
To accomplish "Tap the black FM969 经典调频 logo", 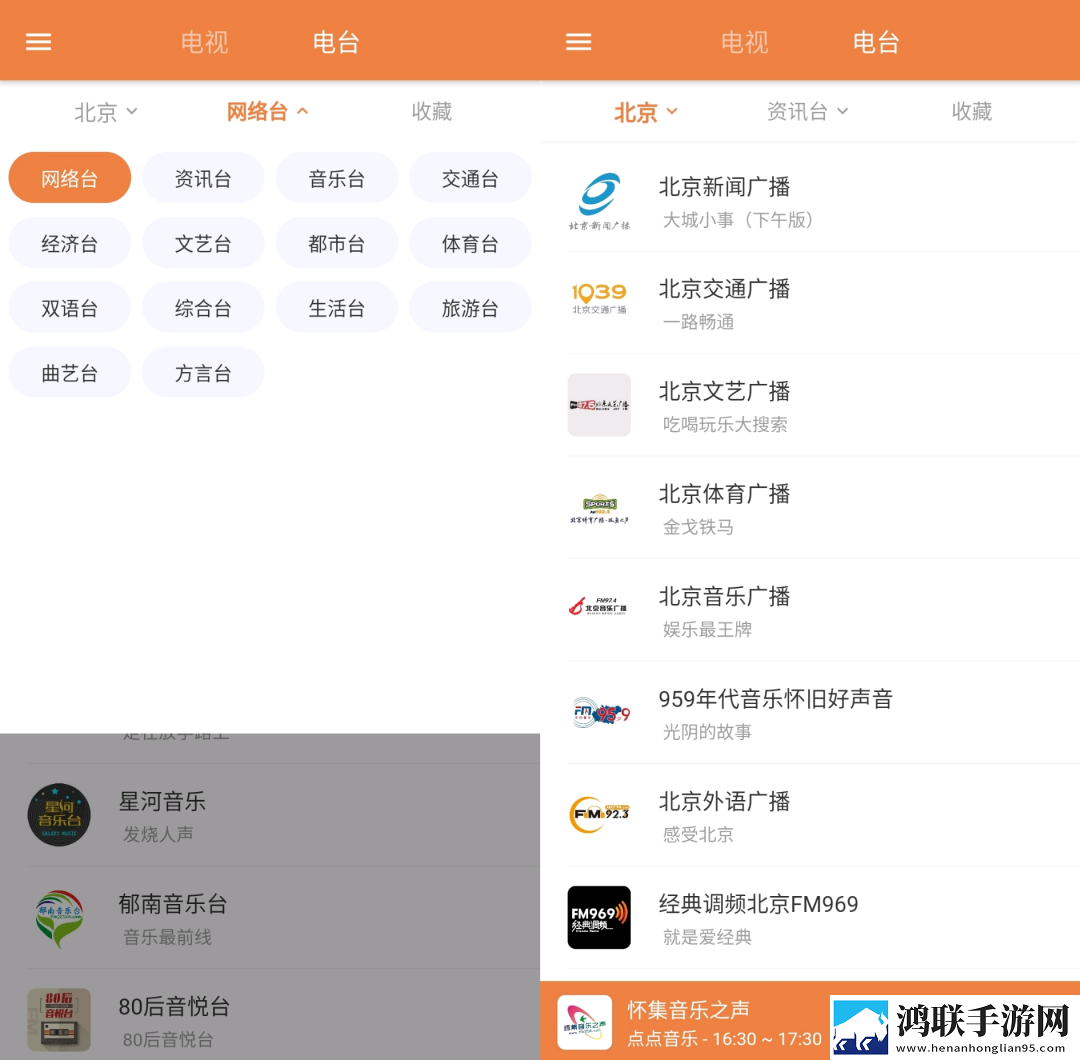I will (x=599, y=917).
